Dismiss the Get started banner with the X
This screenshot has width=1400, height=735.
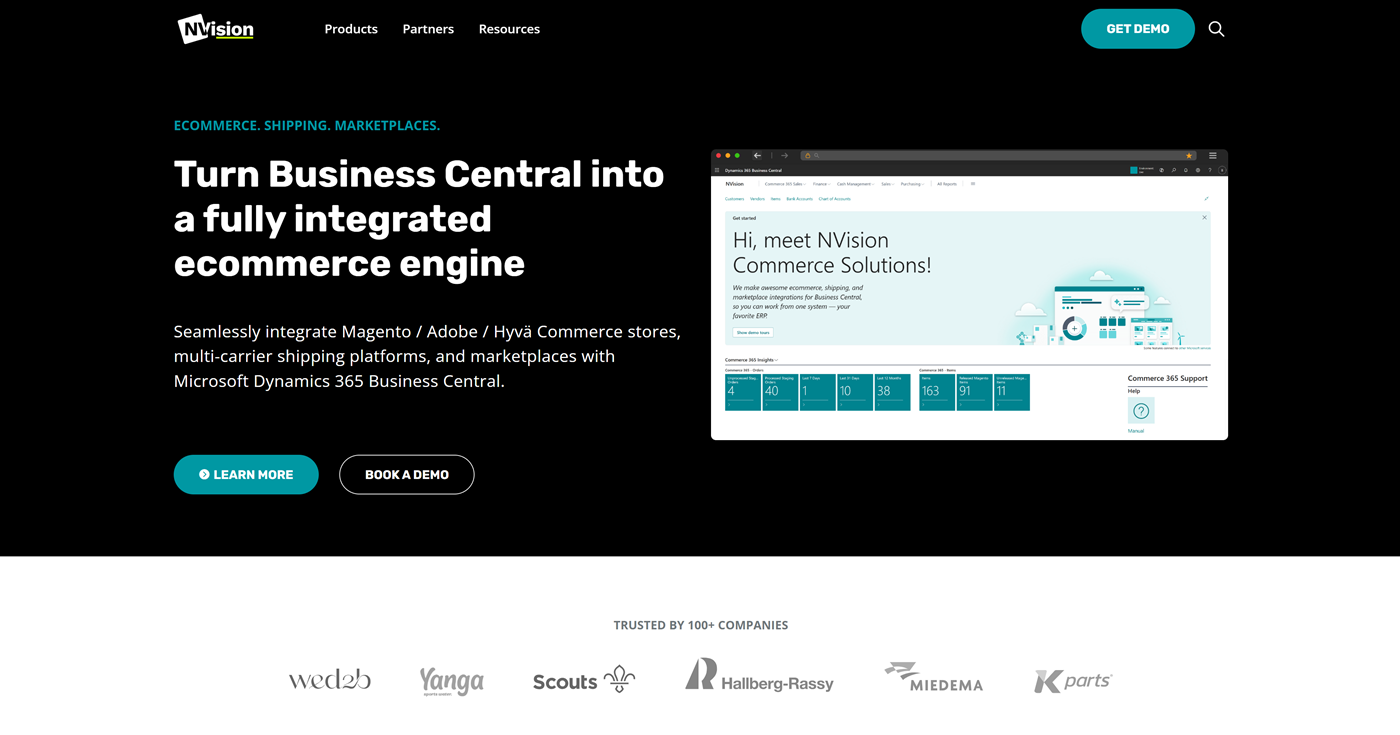click(x=1204, y=217)
